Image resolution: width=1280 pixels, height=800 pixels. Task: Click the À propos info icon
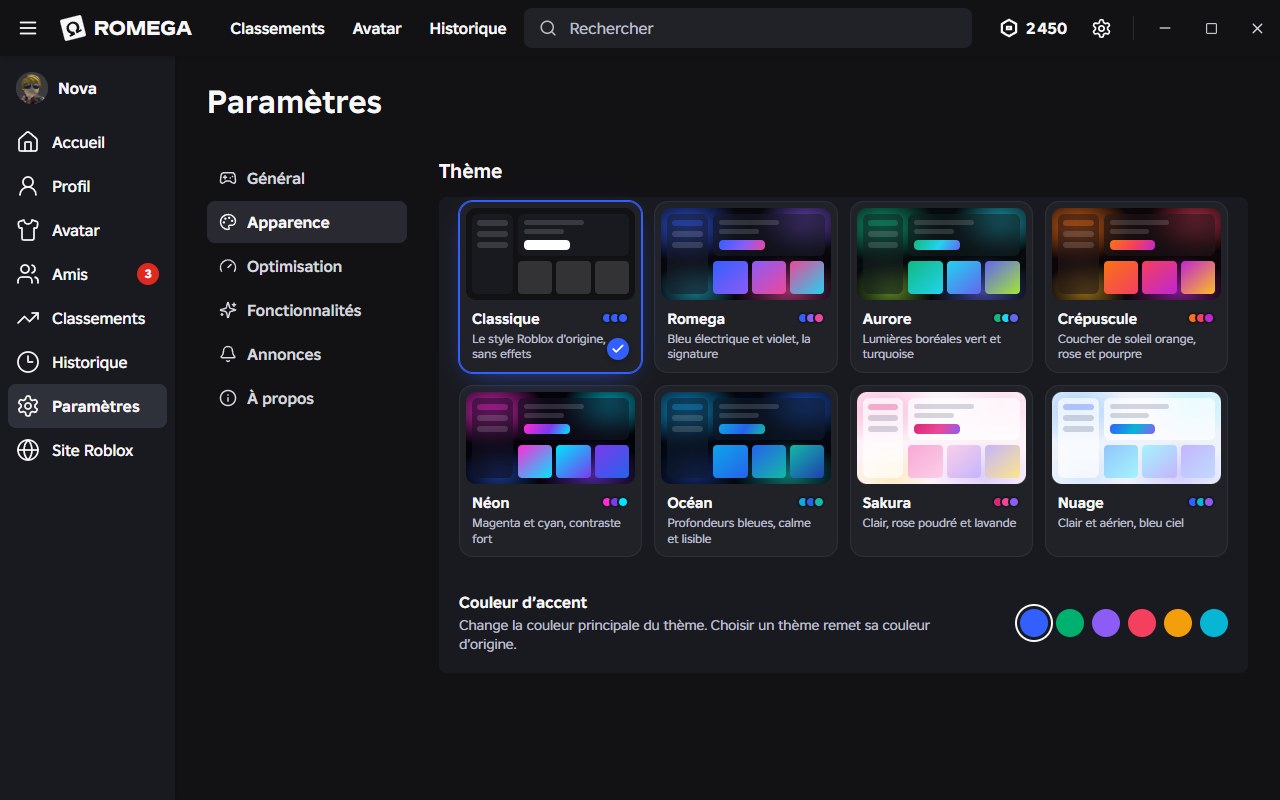tap(228, 398)
